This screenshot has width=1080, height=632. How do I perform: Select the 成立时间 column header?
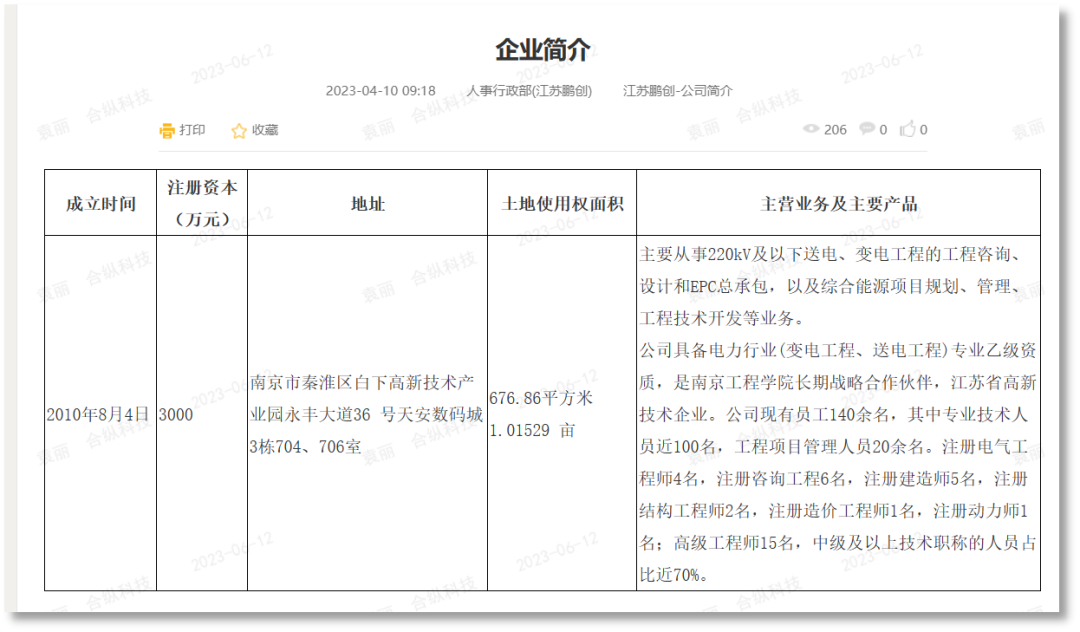[x=101, y=204]
